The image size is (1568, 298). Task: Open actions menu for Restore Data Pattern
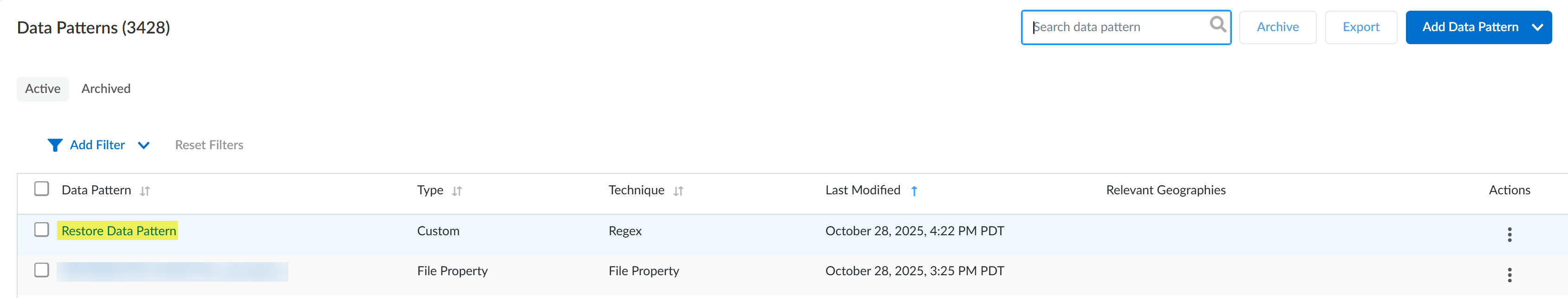pyautogui.click(x=1509, y=235)
